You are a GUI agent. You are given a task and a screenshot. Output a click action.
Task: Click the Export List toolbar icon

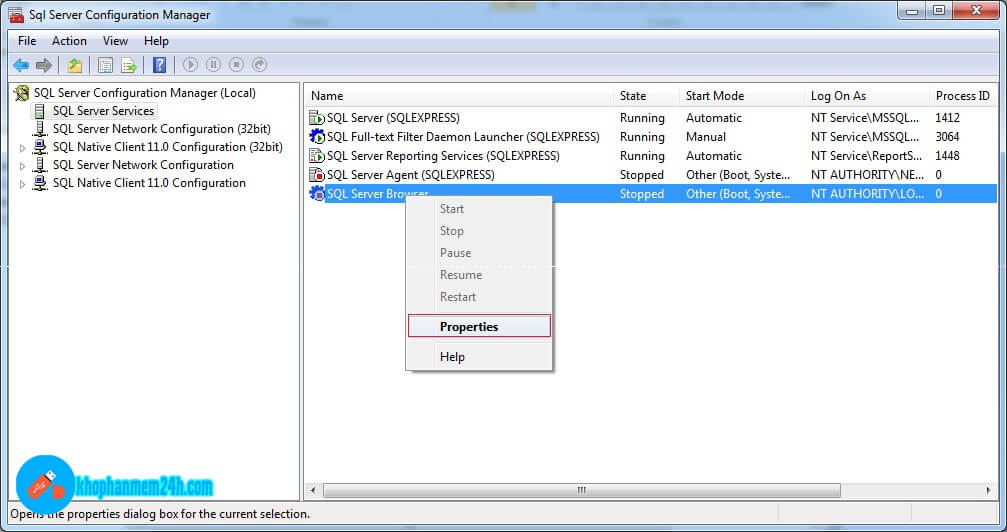click(x=129, y=65)
